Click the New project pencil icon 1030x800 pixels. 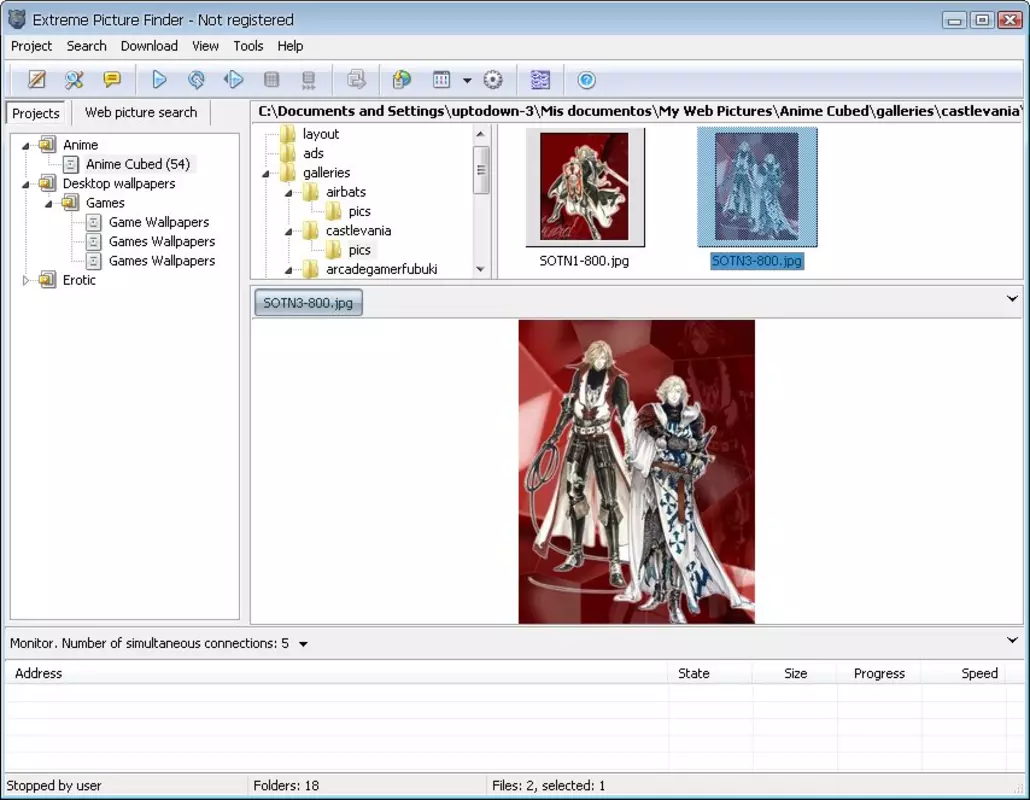37,80
